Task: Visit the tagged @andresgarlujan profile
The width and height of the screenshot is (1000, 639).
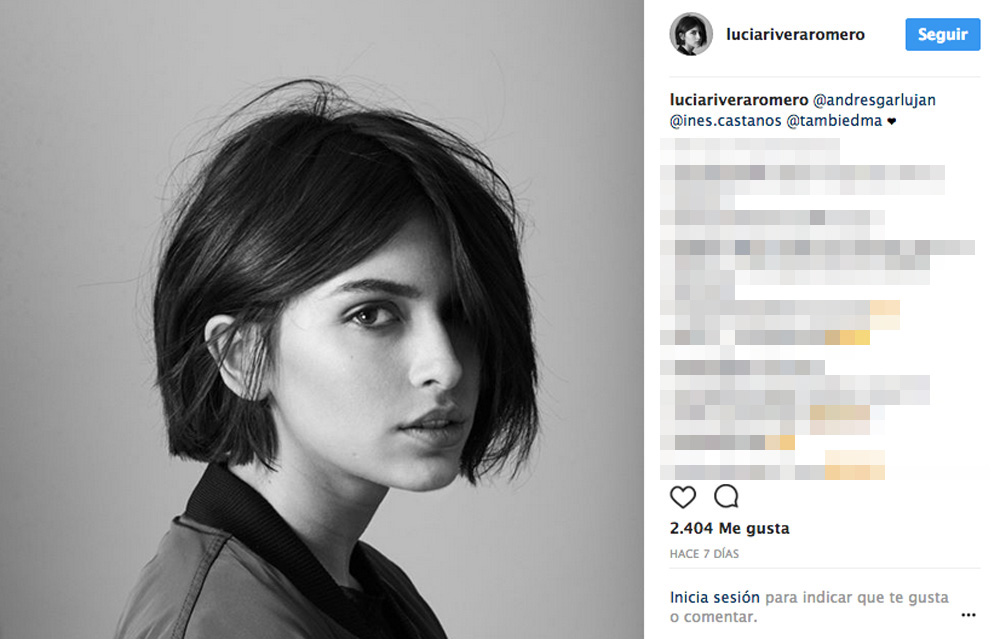Action: tap(874, 100)
